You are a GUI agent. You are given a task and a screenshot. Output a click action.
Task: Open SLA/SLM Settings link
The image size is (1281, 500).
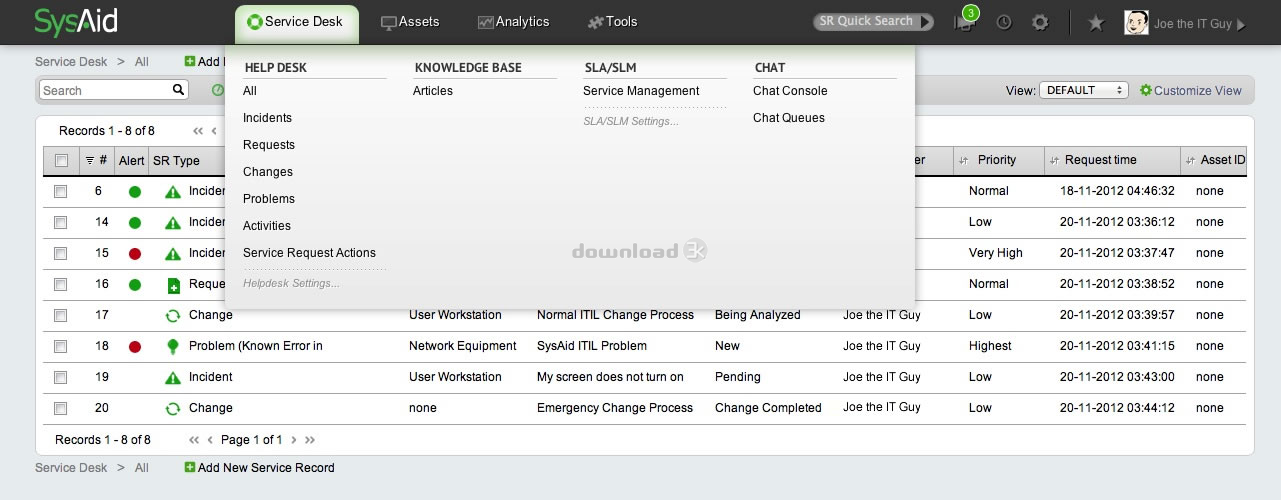(x=631, y=121)
